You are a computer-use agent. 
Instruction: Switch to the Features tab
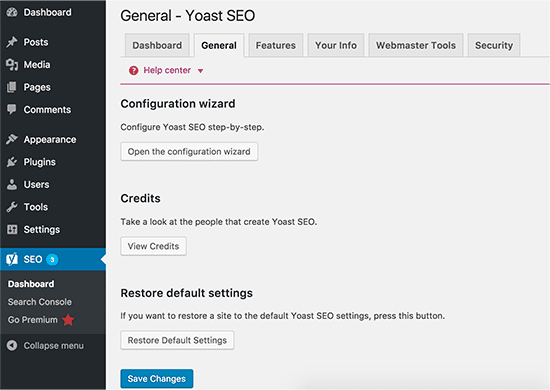point(276,45)
